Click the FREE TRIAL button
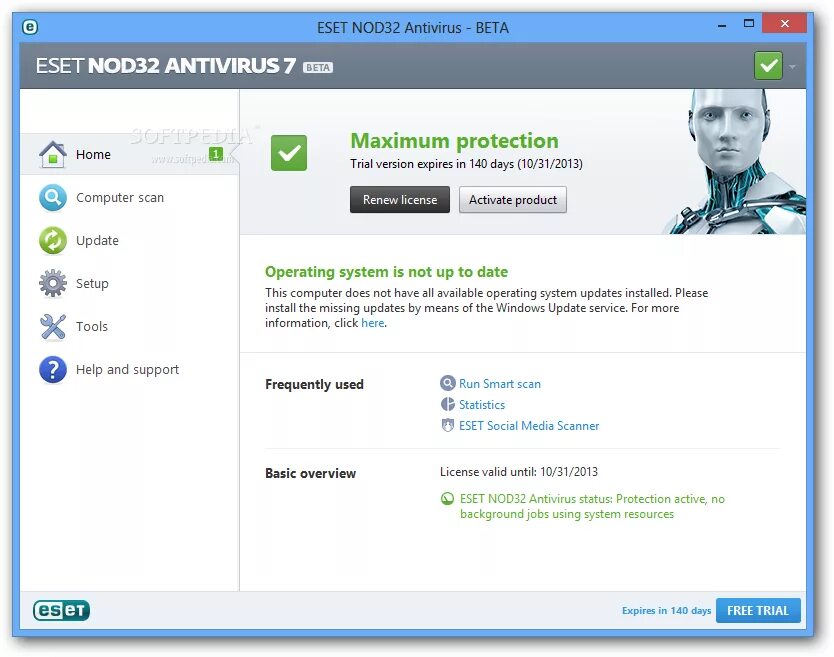This screenshot has width=834, height=657. click(758, 610)
